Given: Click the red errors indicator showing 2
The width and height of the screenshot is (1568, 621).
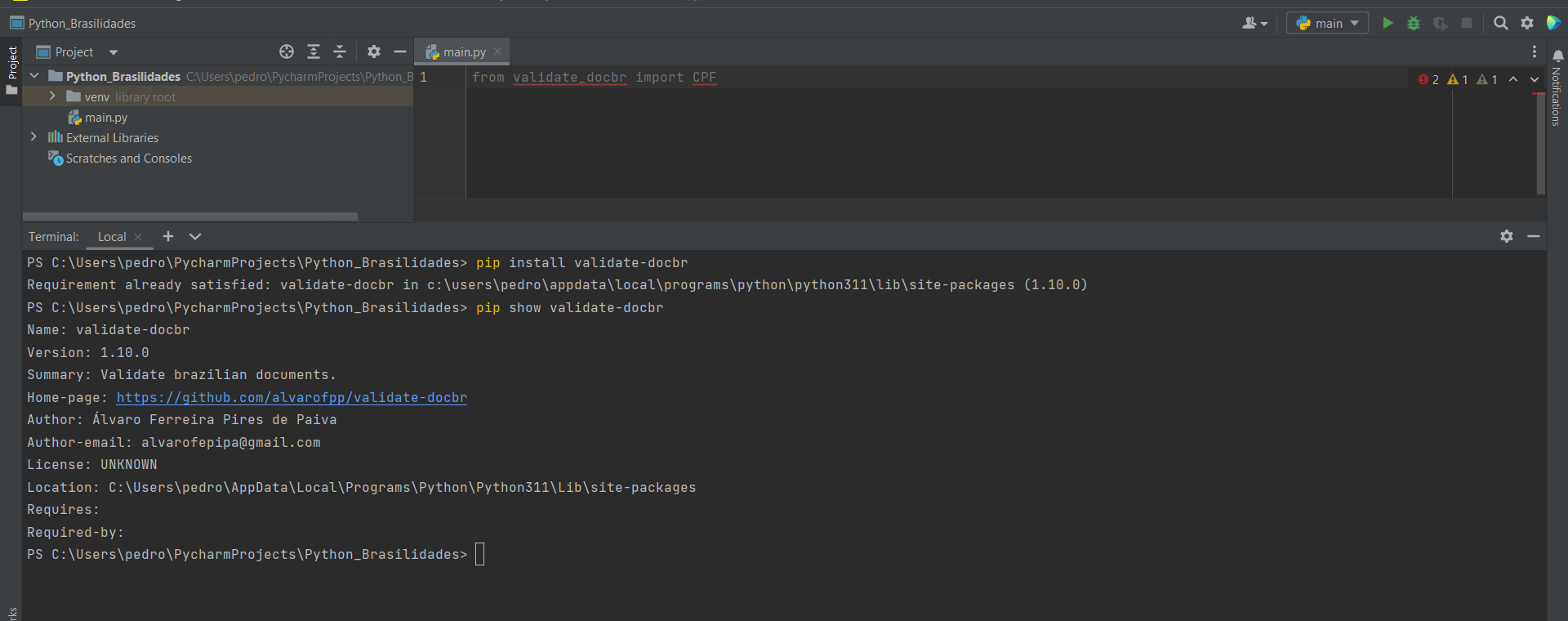Looking at the screenshot, I should tap(1429, 79).
